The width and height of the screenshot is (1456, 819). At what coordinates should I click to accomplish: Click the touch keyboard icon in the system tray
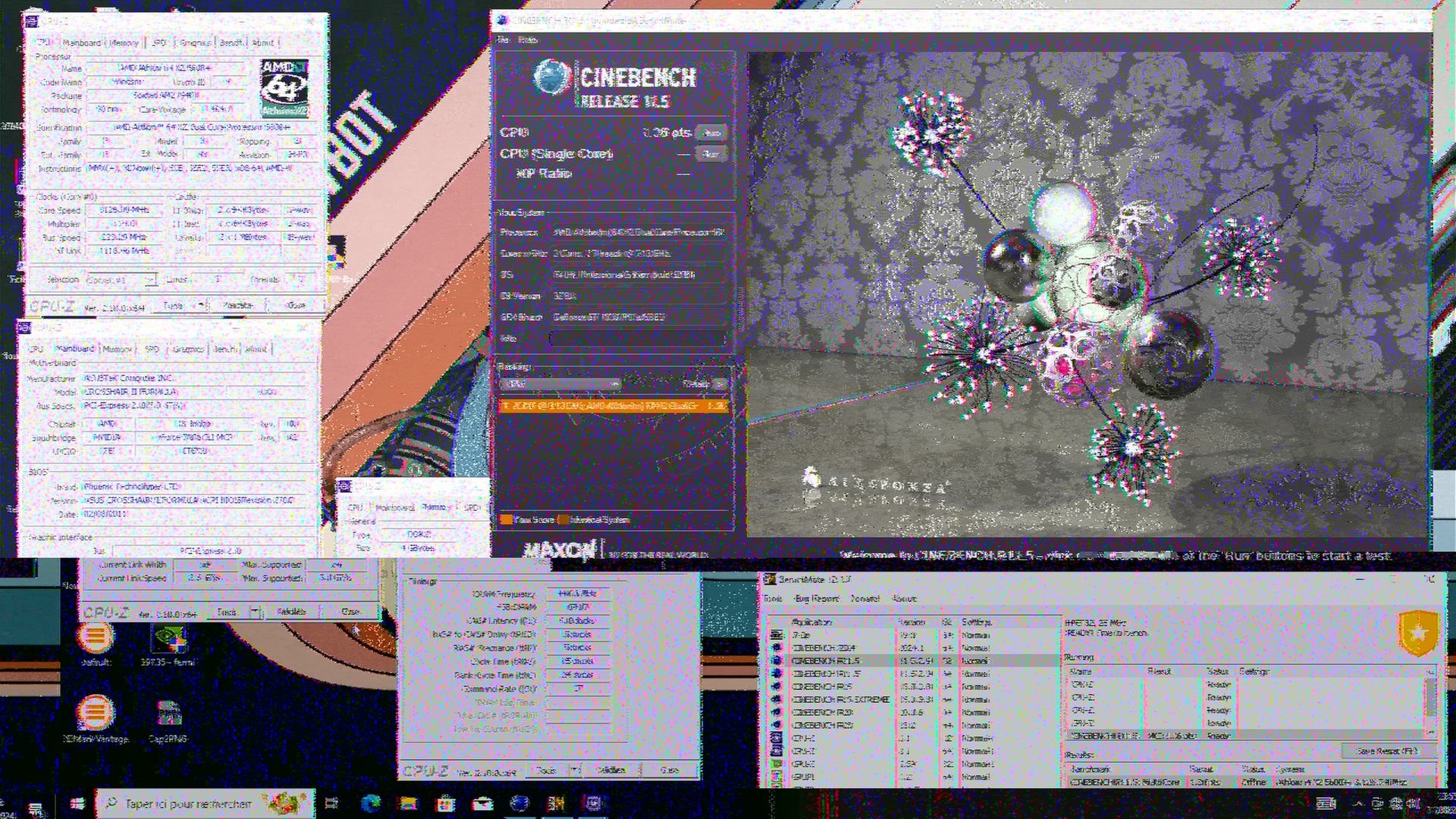pos(1326,804)
